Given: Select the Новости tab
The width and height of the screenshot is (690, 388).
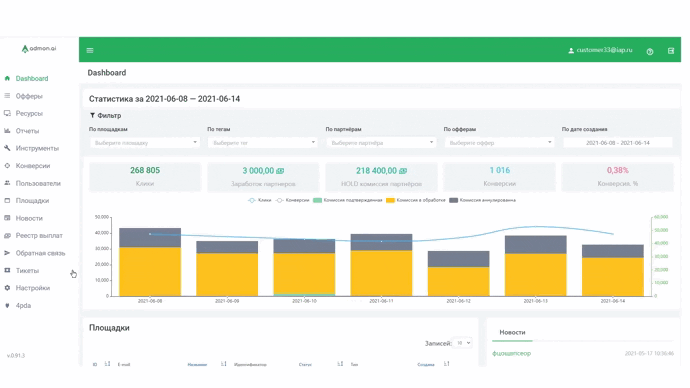Looking at the screenshot, I should click(x=512, y=333).
